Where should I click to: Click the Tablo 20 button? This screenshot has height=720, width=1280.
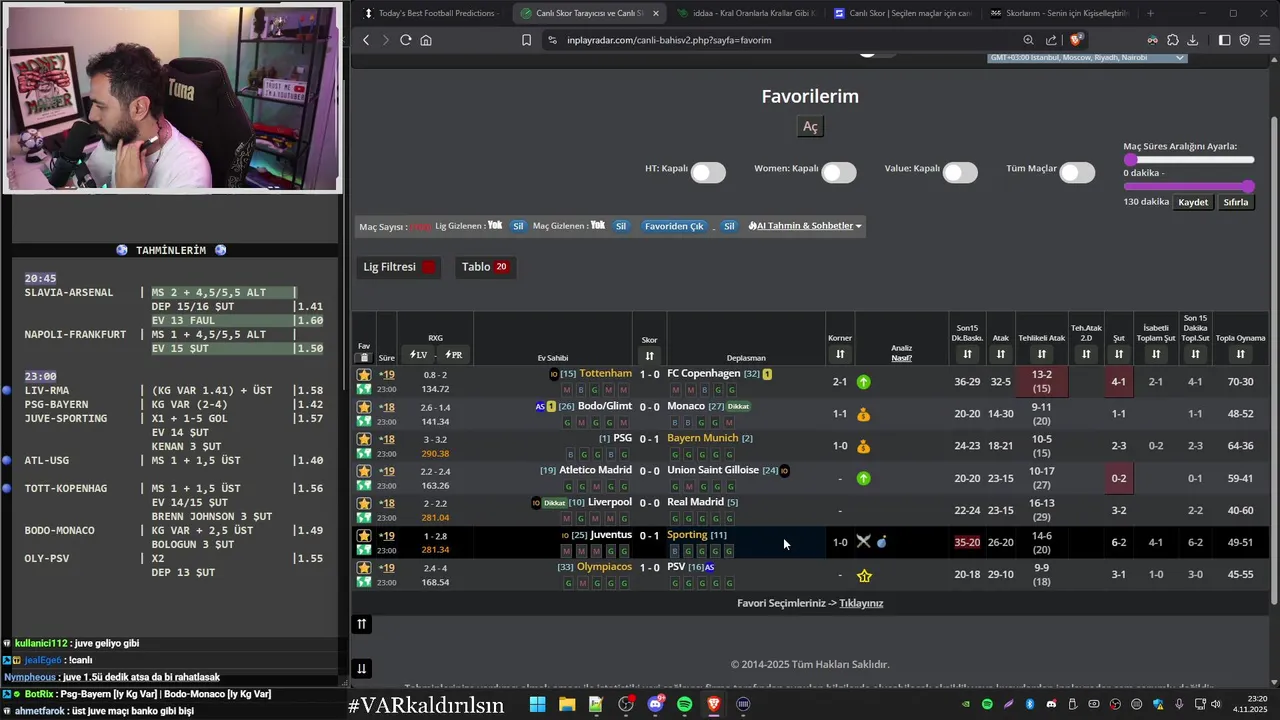tap(484, 267)
